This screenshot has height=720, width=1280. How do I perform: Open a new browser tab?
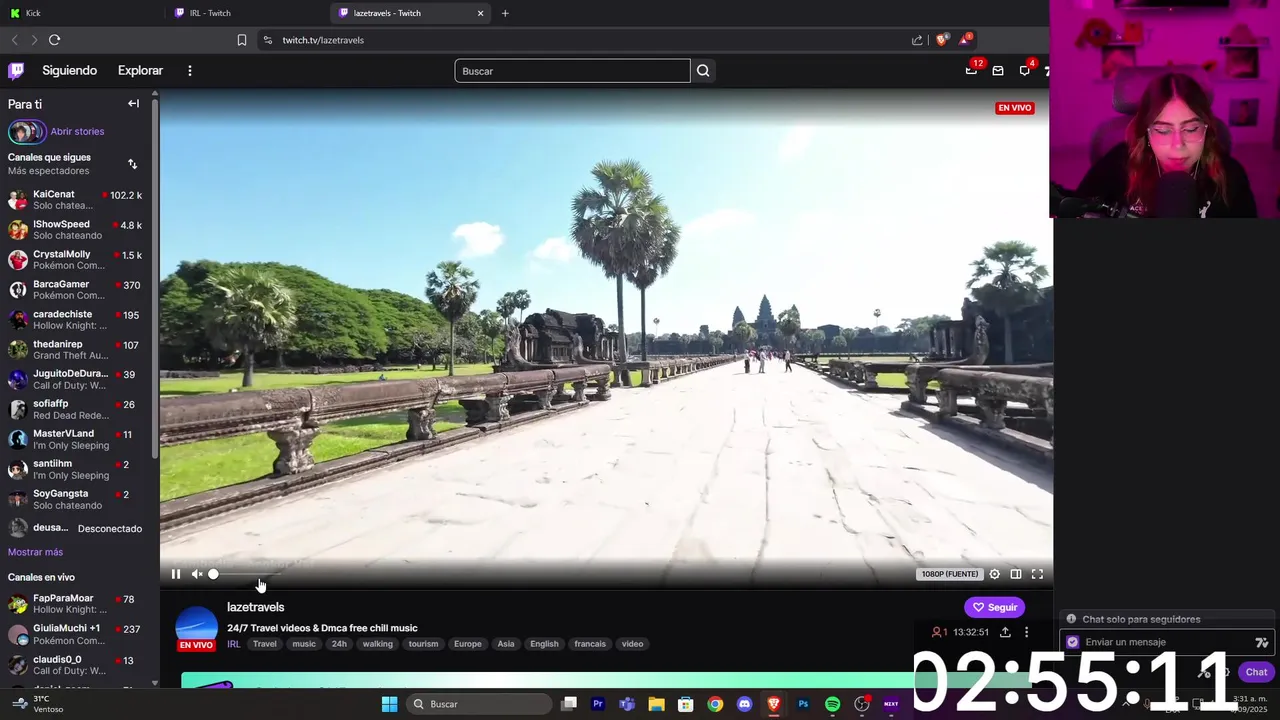point(505,13)
